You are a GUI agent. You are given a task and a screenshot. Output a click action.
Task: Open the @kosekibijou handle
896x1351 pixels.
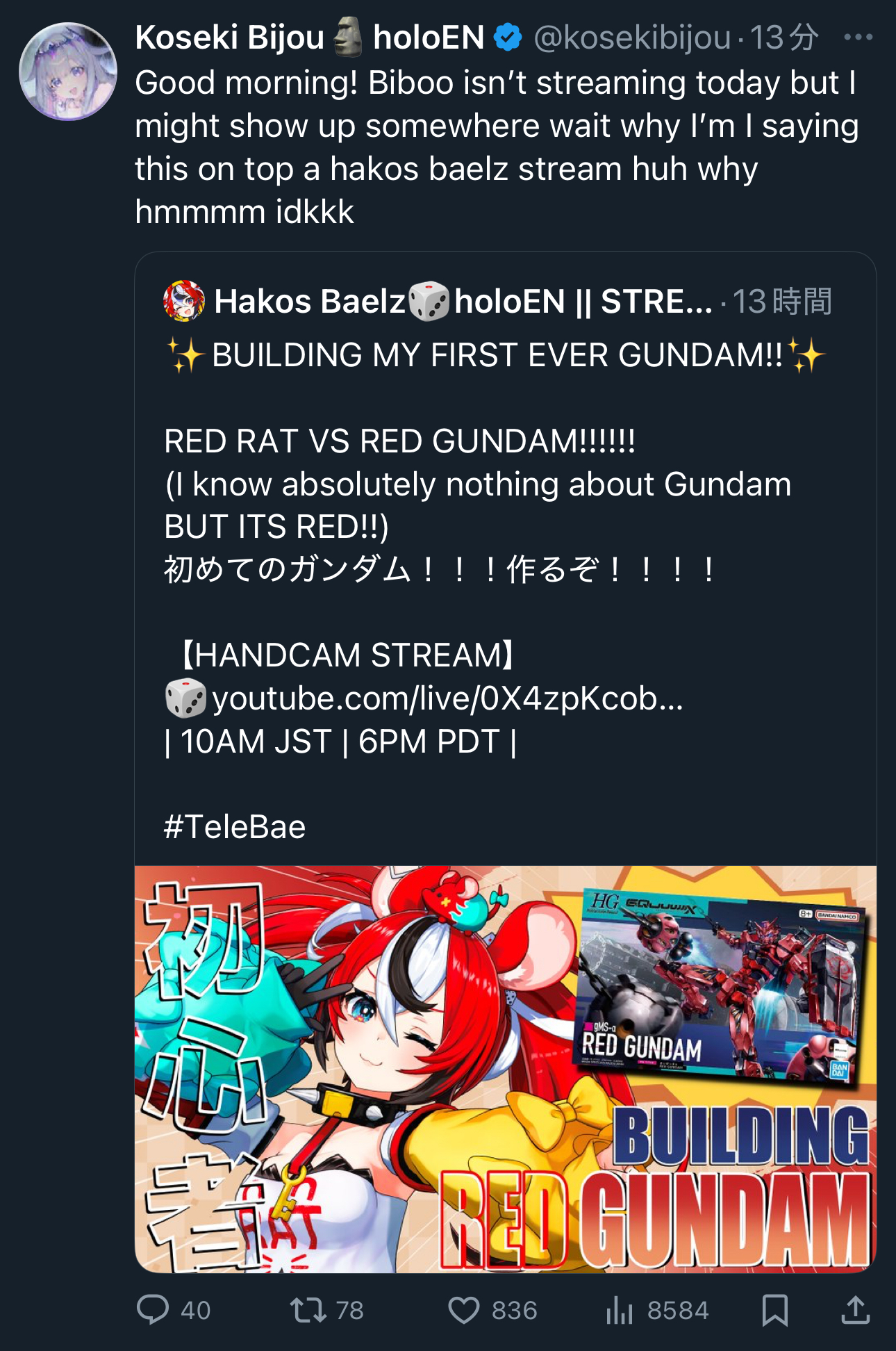point(632,38)
